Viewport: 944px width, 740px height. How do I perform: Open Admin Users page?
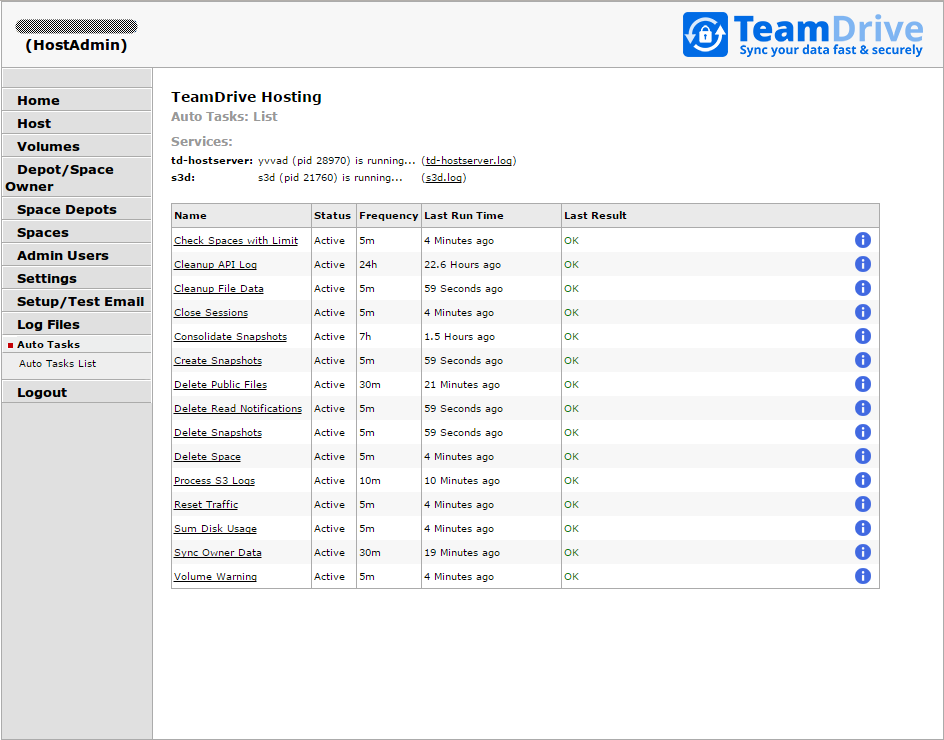pos(76,255)
